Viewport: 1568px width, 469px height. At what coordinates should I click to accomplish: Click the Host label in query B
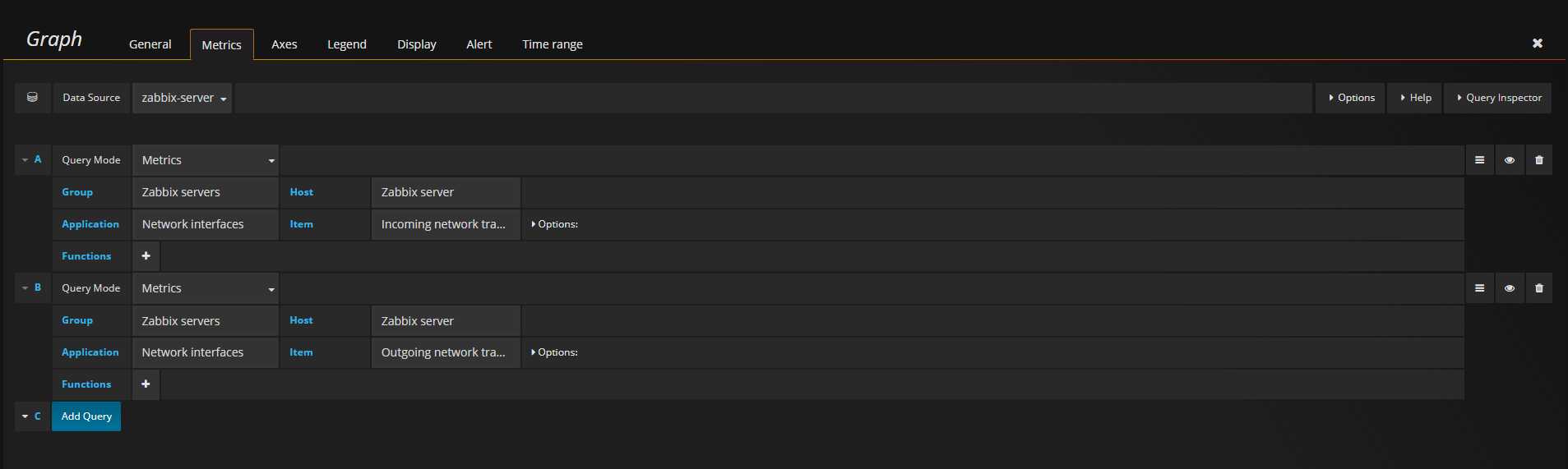click(x=301, y=320)
